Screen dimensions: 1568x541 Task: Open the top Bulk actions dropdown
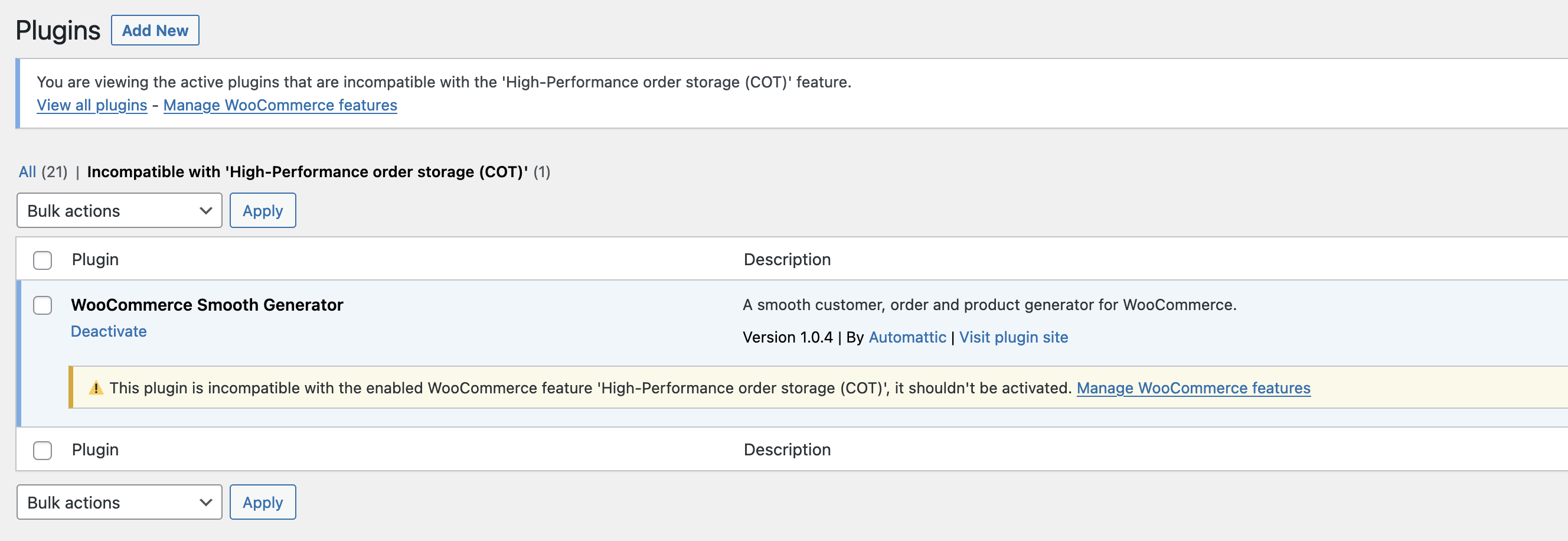click(x=119, y=210)
